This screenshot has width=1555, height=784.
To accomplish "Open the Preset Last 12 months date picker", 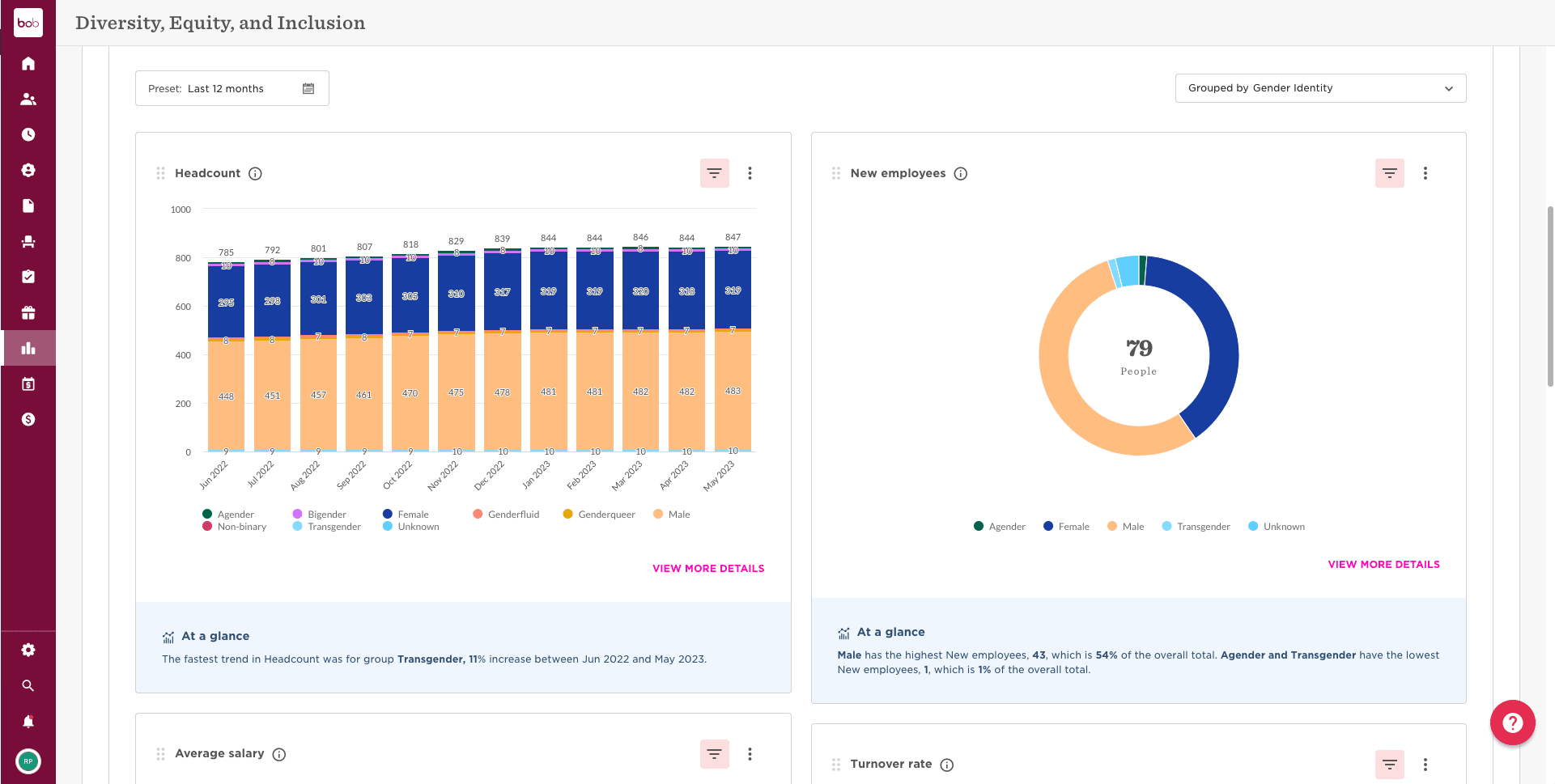I will (232, 88).
